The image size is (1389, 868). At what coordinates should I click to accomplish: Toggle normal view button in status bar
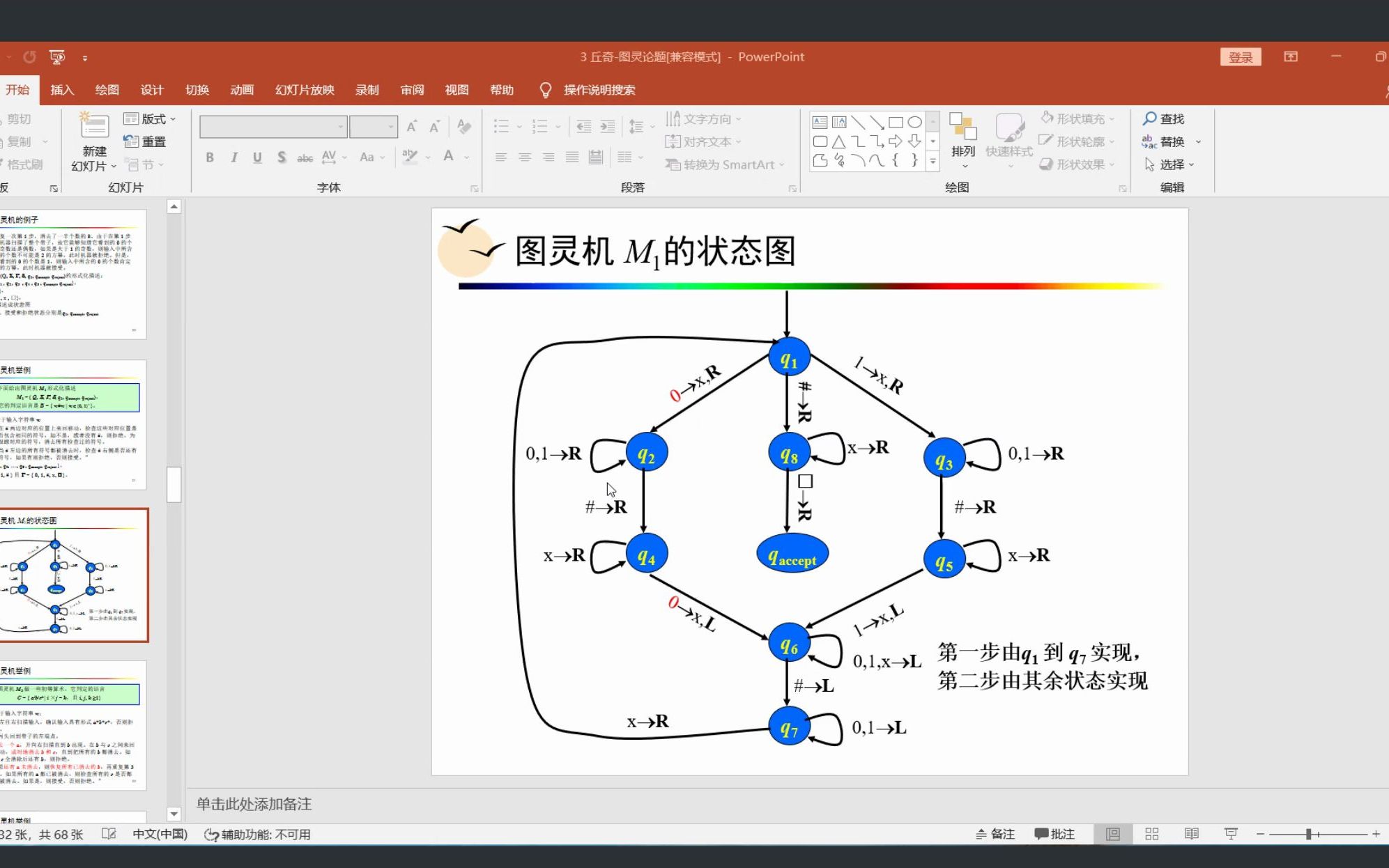(1113, 834)
